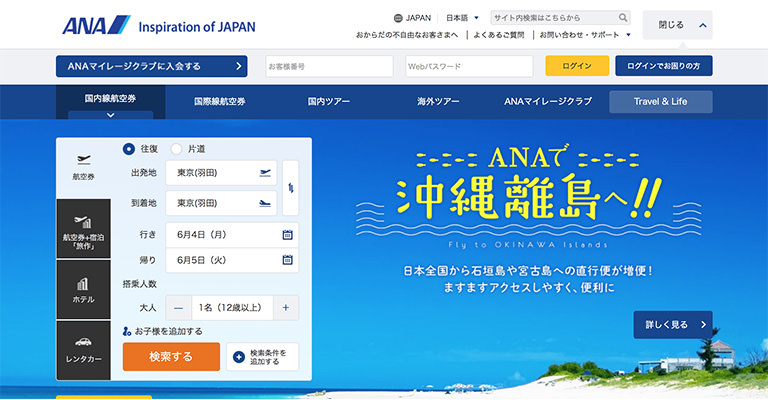The height and width of the screenshot is (400, 768).
Task: Select the 片道 one-way radio button
Action: pos(176,149)
